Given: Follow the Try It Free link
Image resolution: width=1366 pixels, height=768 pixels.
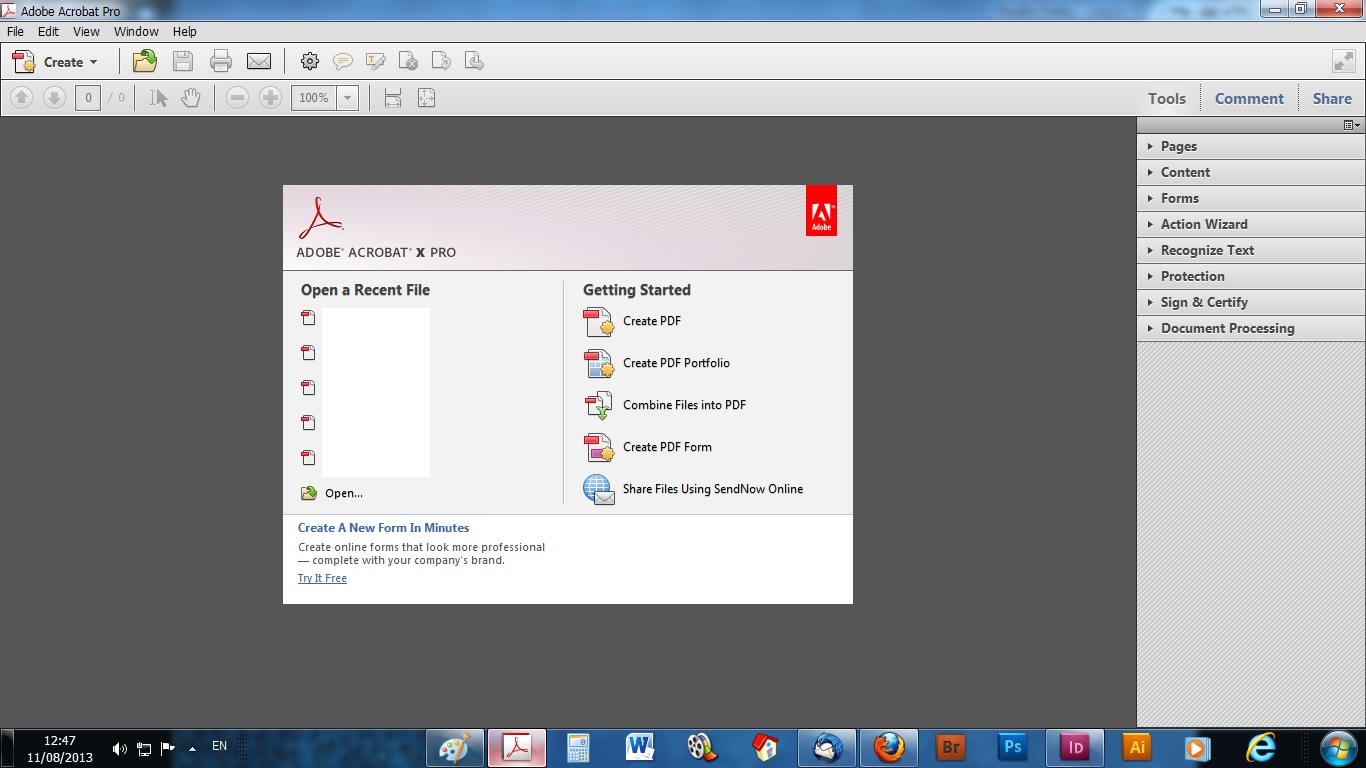Looking at the screenshot, I should click(x=322, y=578).
